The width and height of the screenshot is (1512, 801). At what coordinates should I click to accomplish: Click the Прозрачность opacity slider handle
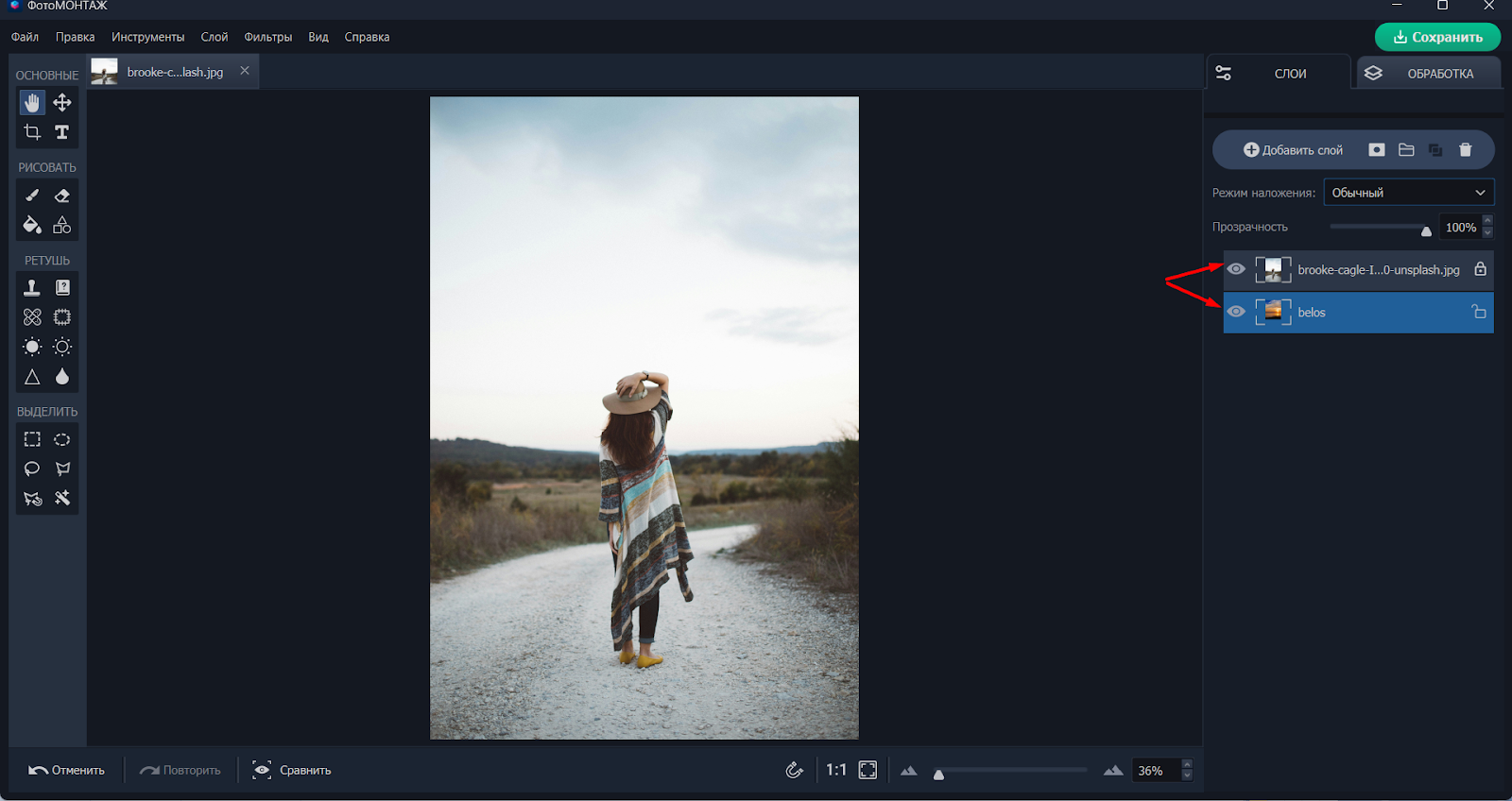point(1426,230)
